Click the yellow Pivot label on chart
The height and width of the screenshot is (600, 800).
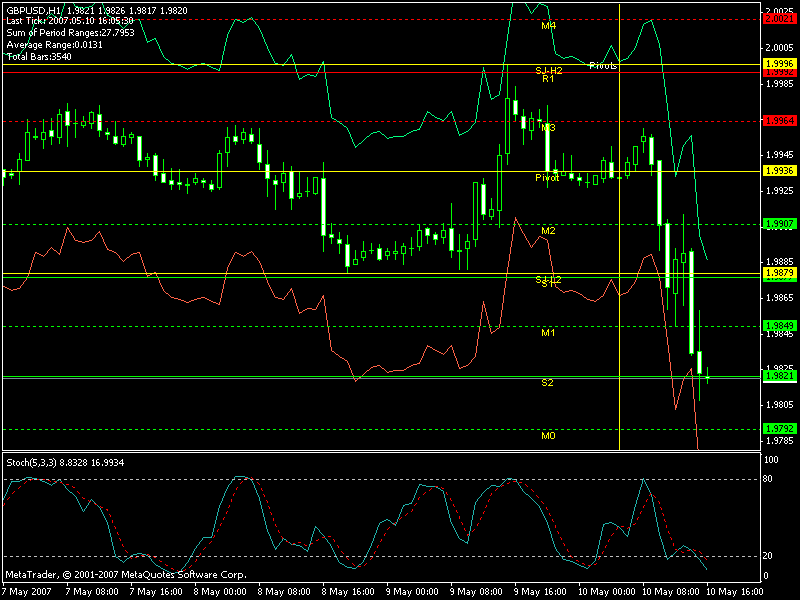tap(547, 177)
